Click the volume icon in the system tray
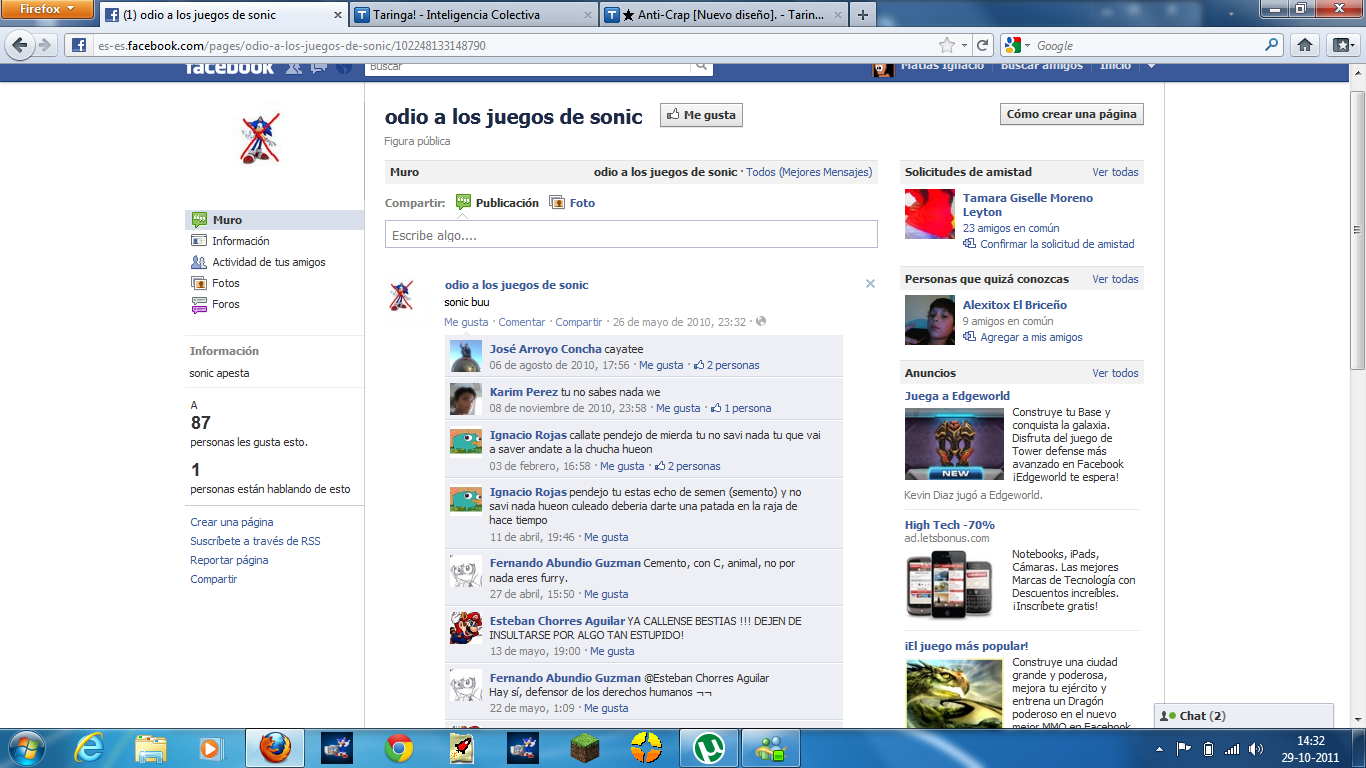The image size is (1366, 768). (1255, 748)
